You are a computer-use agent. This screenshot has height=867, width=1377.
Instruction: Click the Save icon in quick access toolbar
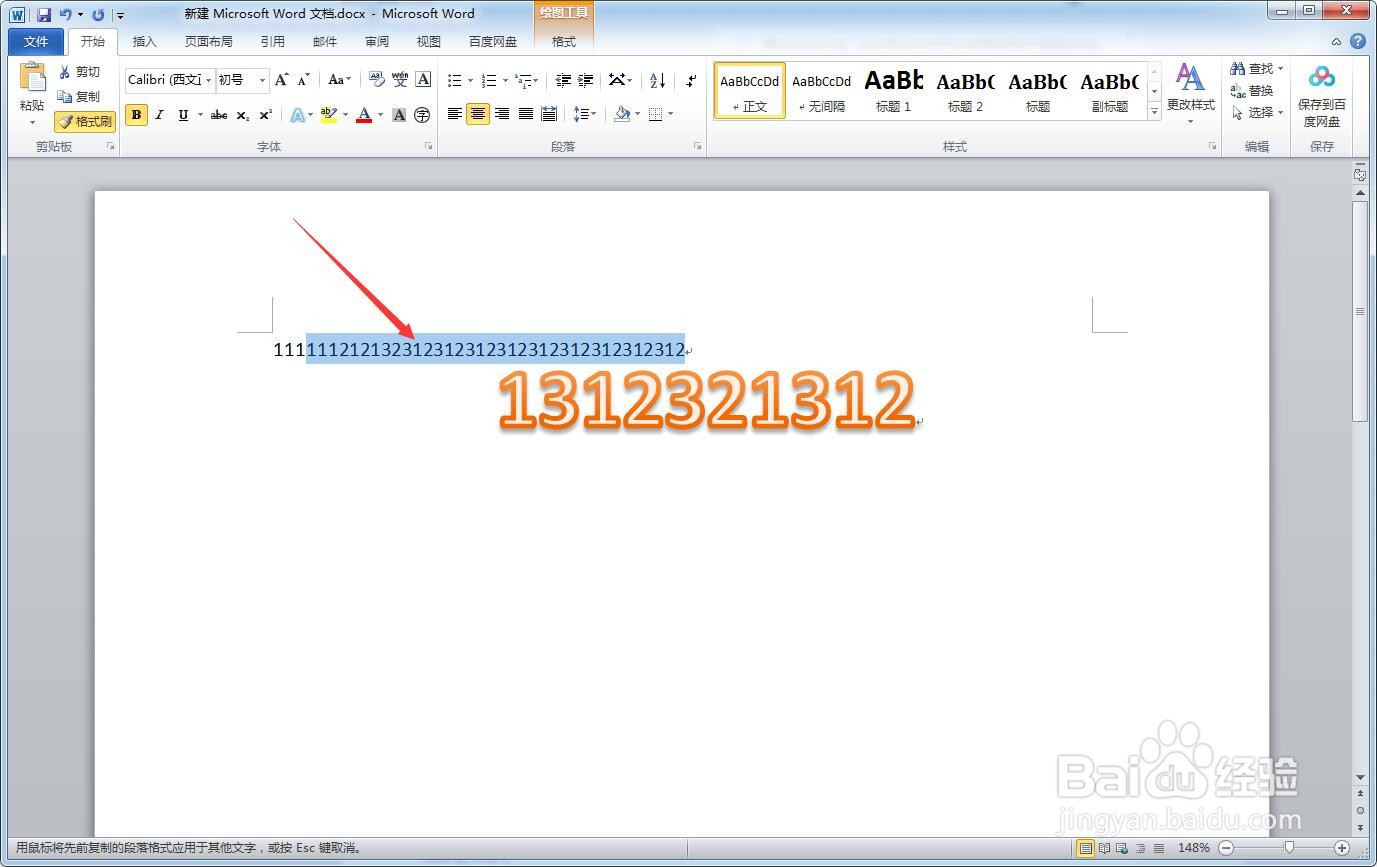[44, 15]
